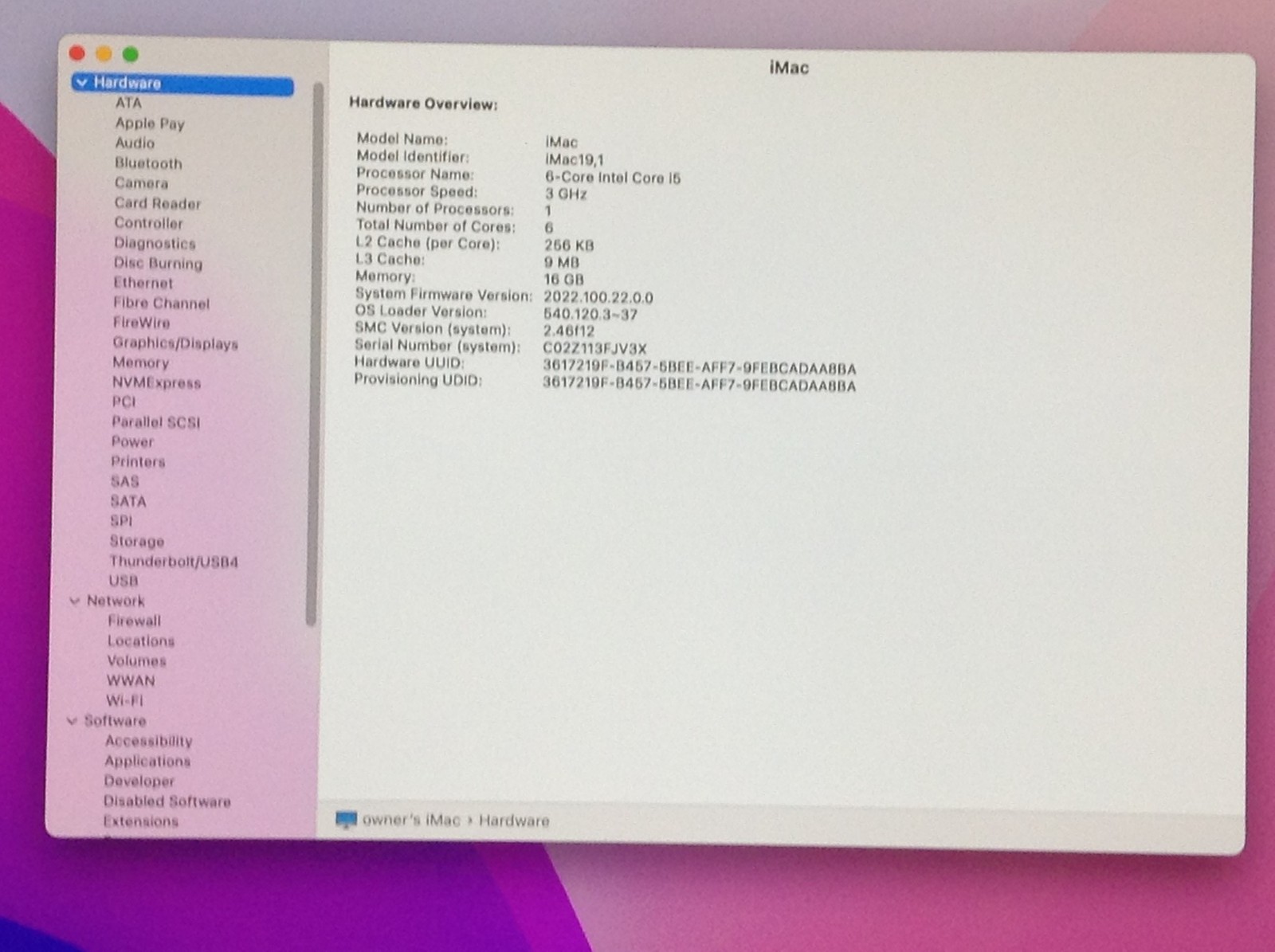Click the Hardware Overview heading
This screenshot has height=952, width=1275.
pyautogui.click(x=423, y=104)
